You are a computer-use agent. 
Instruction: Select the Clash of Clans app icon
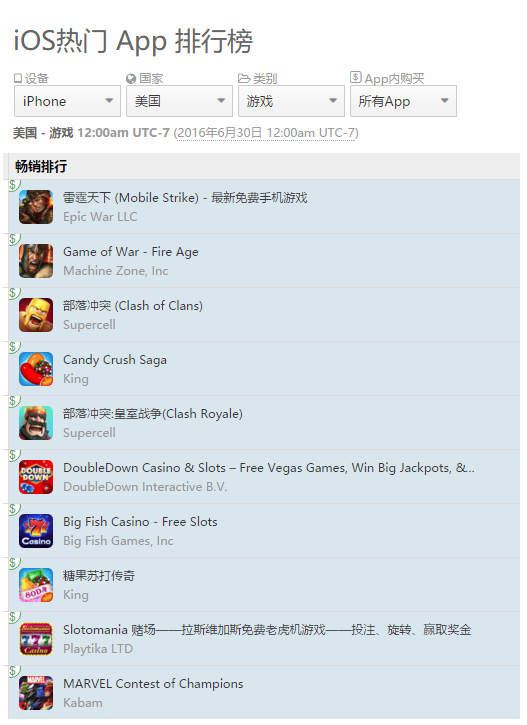click(x=36, y=315)
